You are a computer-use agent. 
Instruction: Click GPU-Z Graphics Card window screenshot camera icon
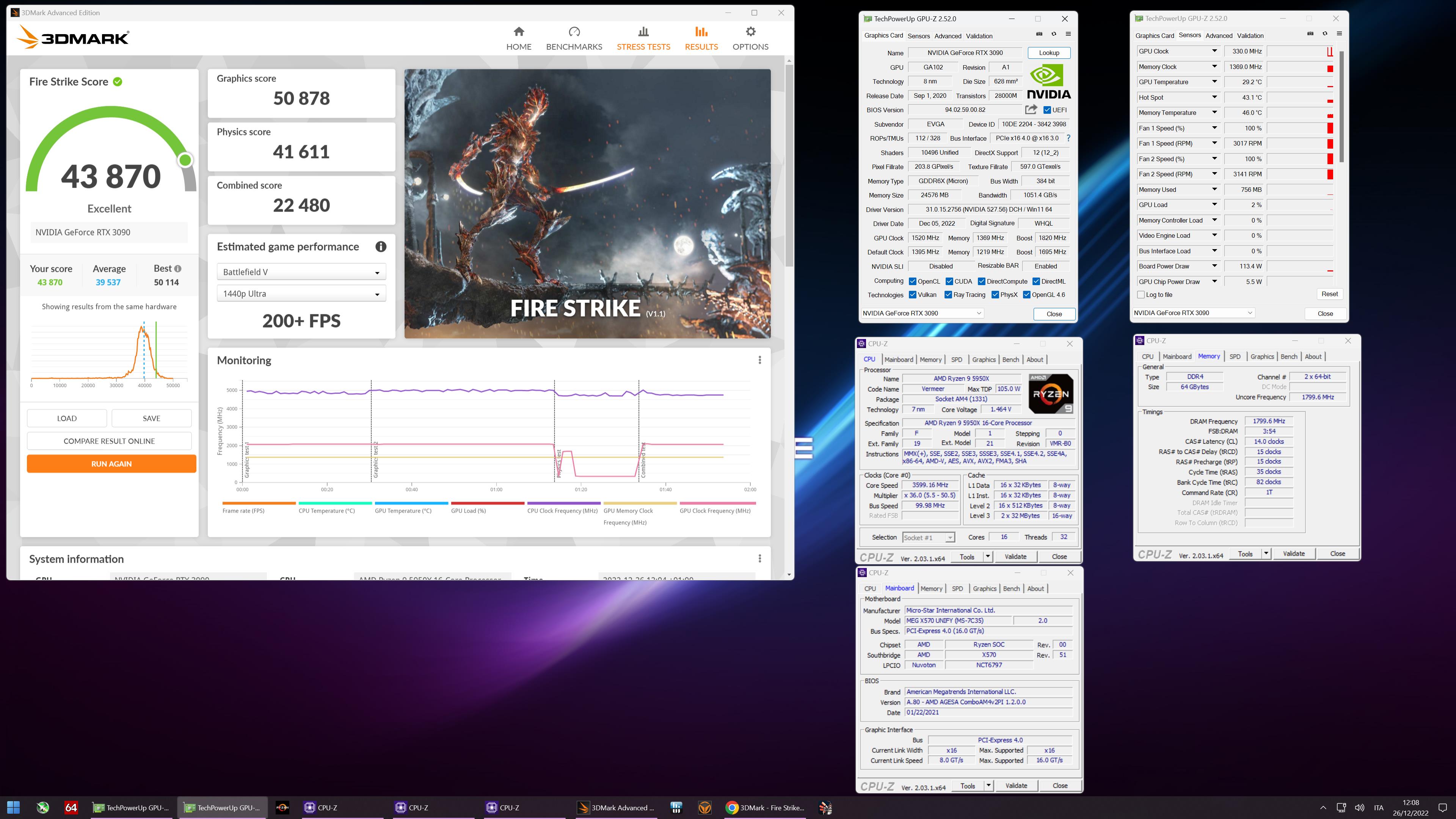pyautogui.click(x=1039, y=34)
